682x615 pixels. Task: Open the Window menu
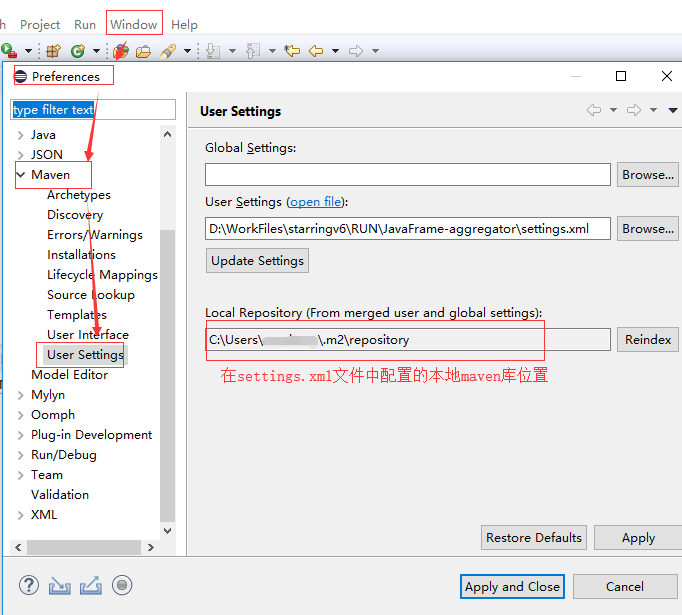134,24
